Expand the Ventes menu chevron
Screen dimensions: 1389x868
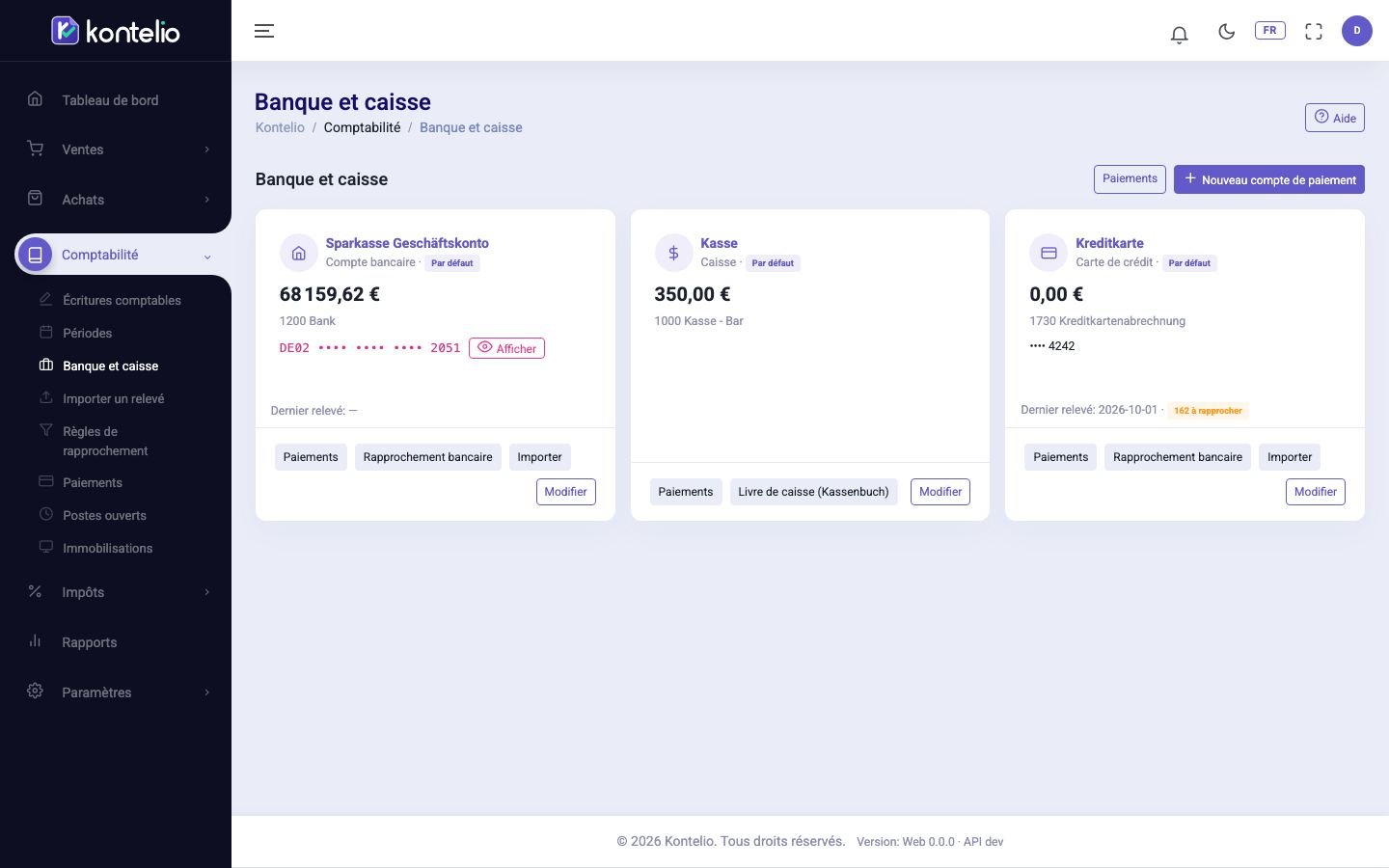(206, 149)
